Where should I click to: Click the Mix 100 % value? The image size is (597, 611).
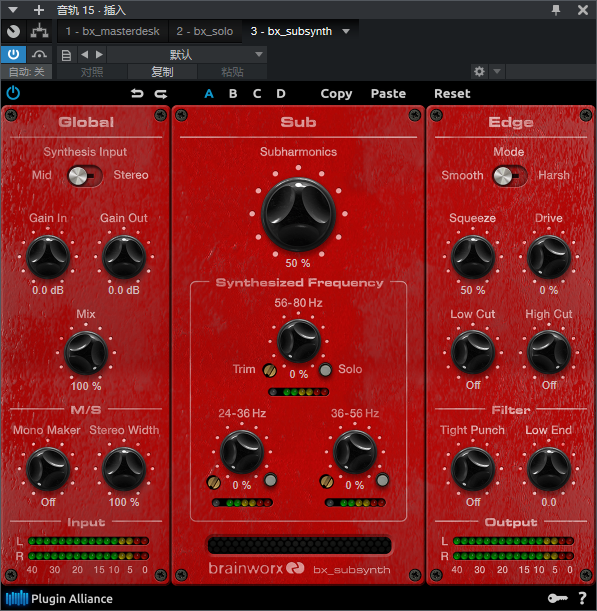coord(86,386)
